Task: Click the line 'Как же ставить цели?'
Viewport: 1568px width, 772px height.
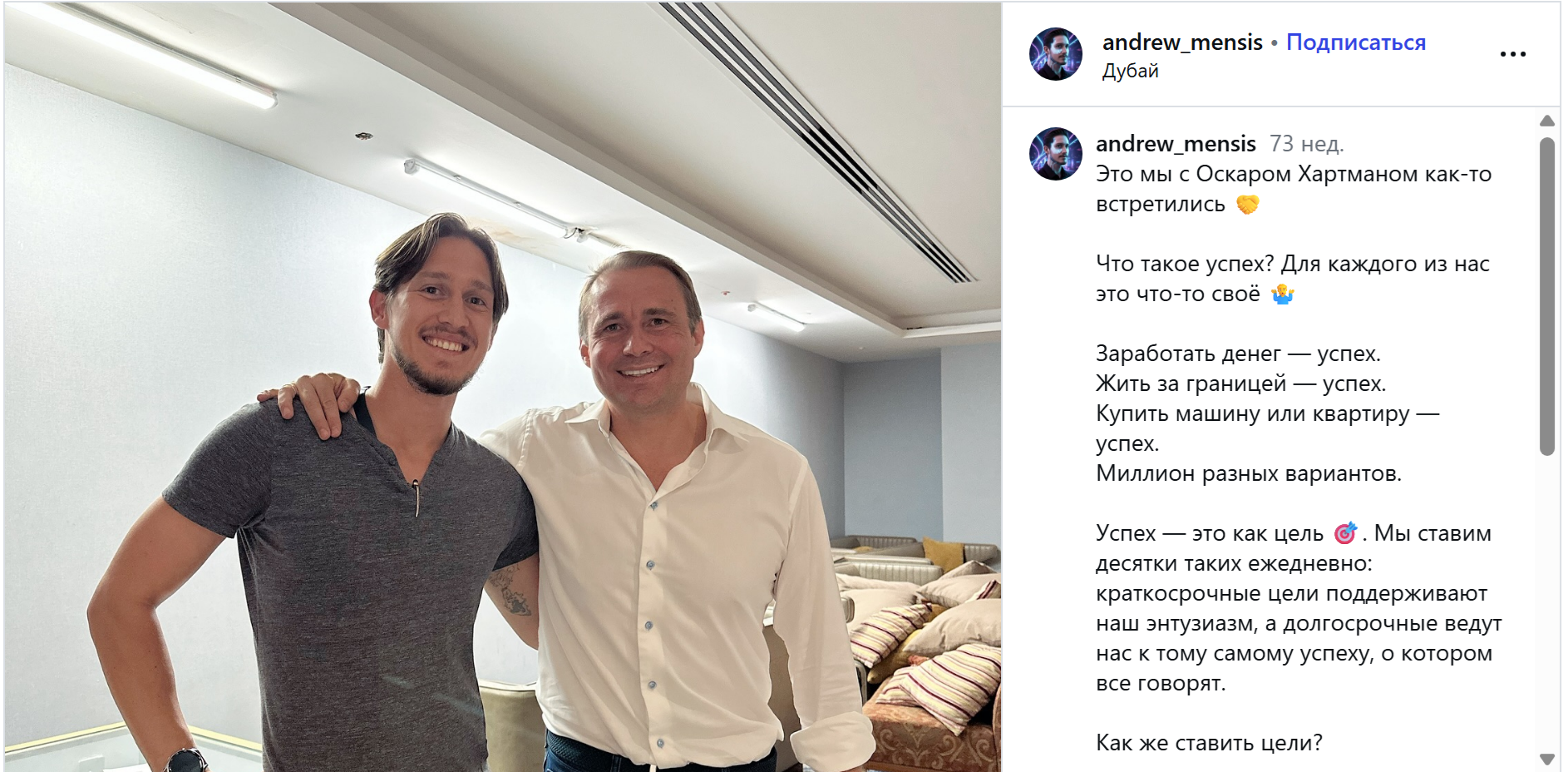Action: click(x=1209, y=743)
